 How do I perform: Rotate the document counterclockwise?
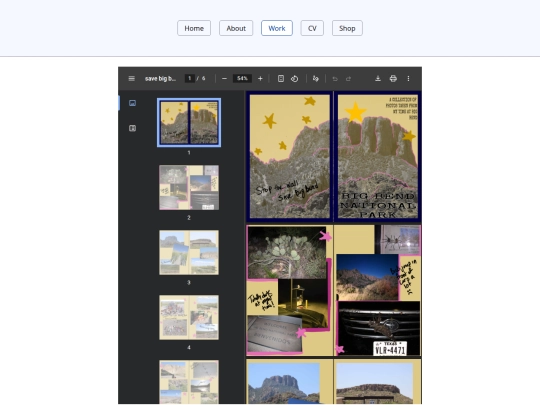coord(294,79)
